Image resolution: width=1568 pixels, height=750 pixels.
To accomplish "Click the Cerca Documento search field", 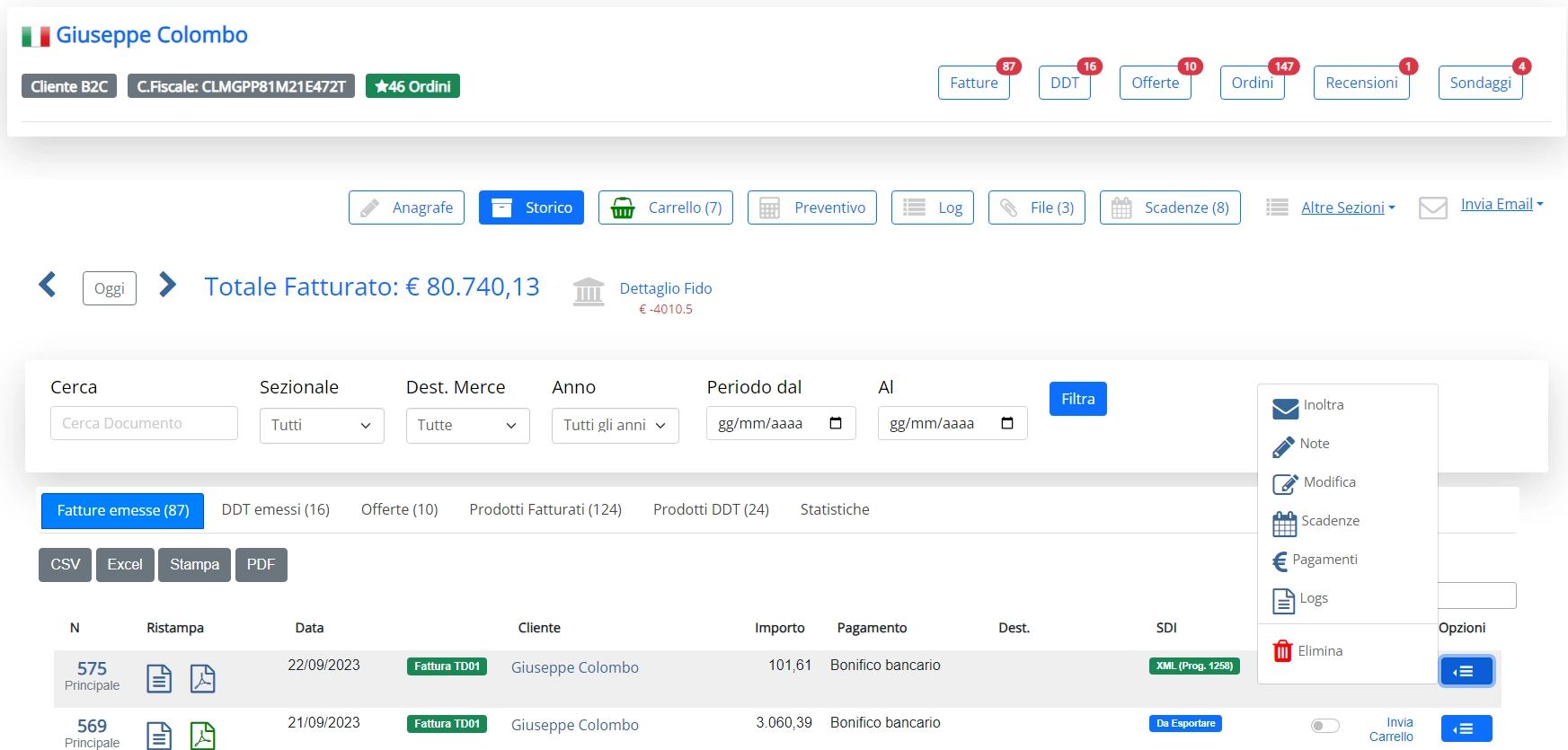I will click(144, 423).
